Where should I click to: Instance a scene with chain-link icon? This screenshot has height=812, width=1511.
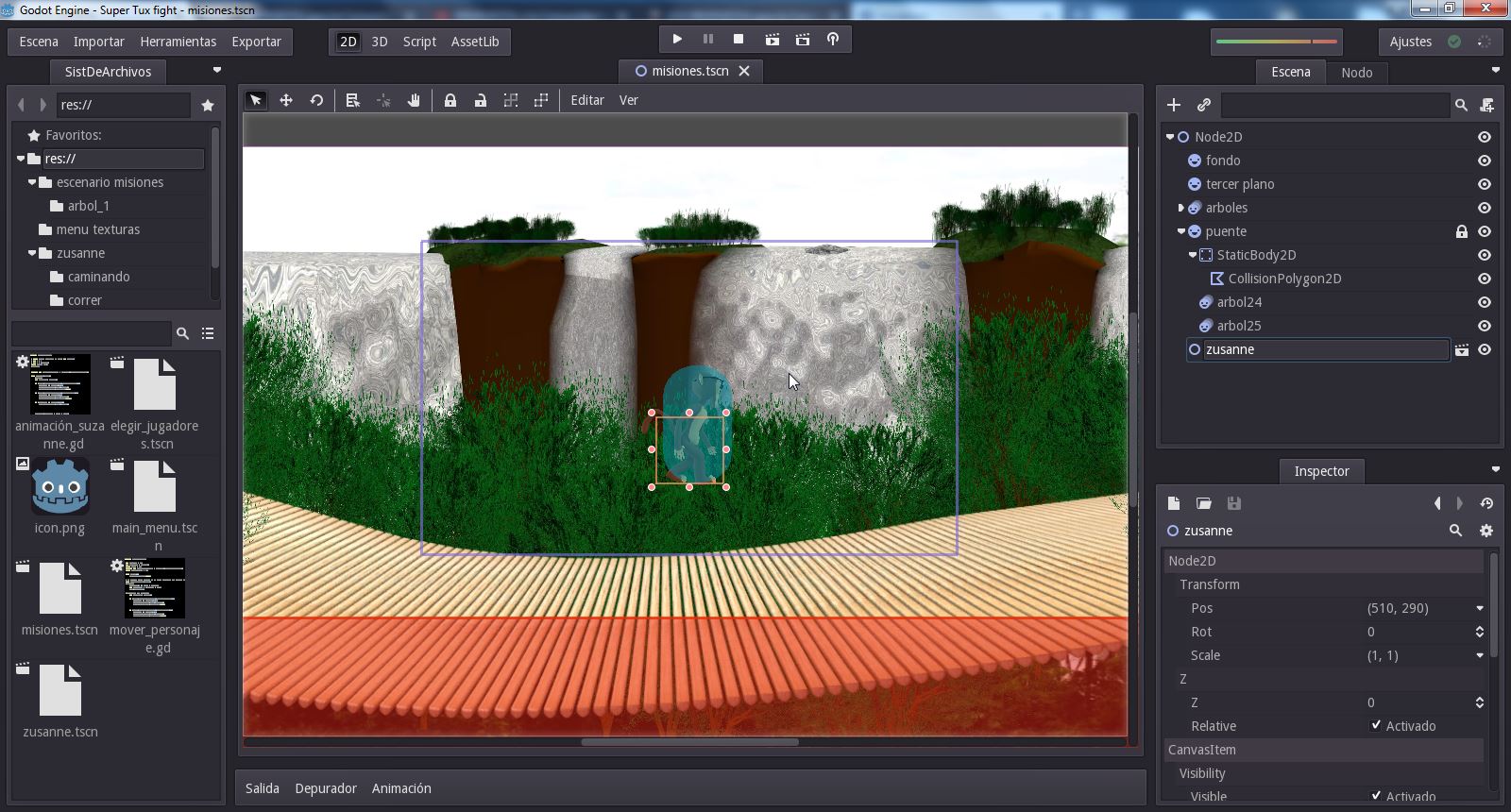pyautogui.click(x=1204, y=105)
